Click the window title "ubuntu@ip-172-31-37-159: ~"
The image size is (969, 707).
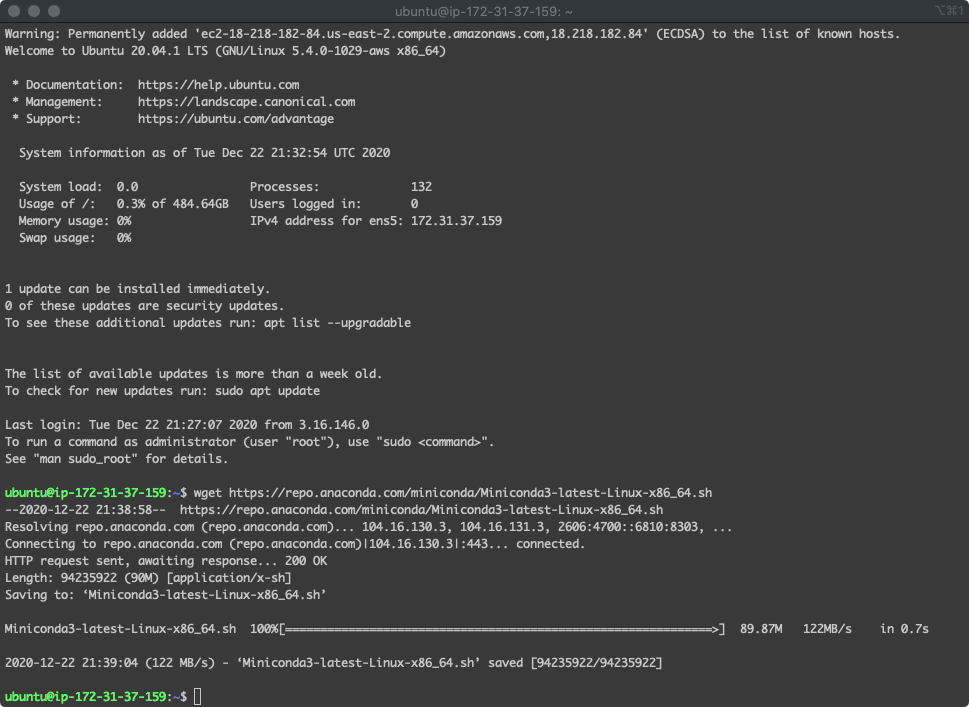click(483, 12)
